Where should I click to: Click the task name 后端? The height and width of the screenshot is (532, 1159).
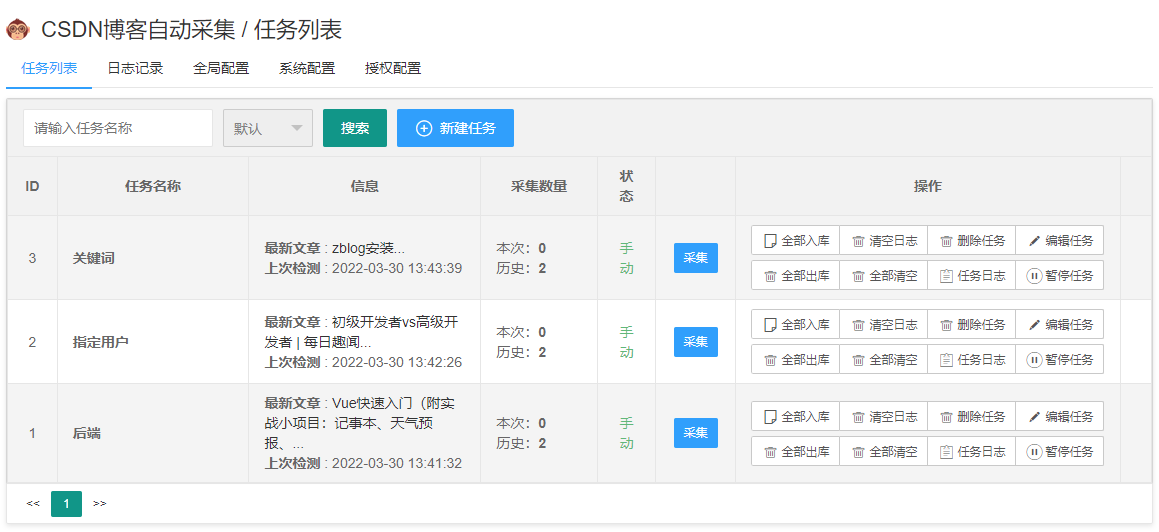pyautogui.click(x=86, y=434)
